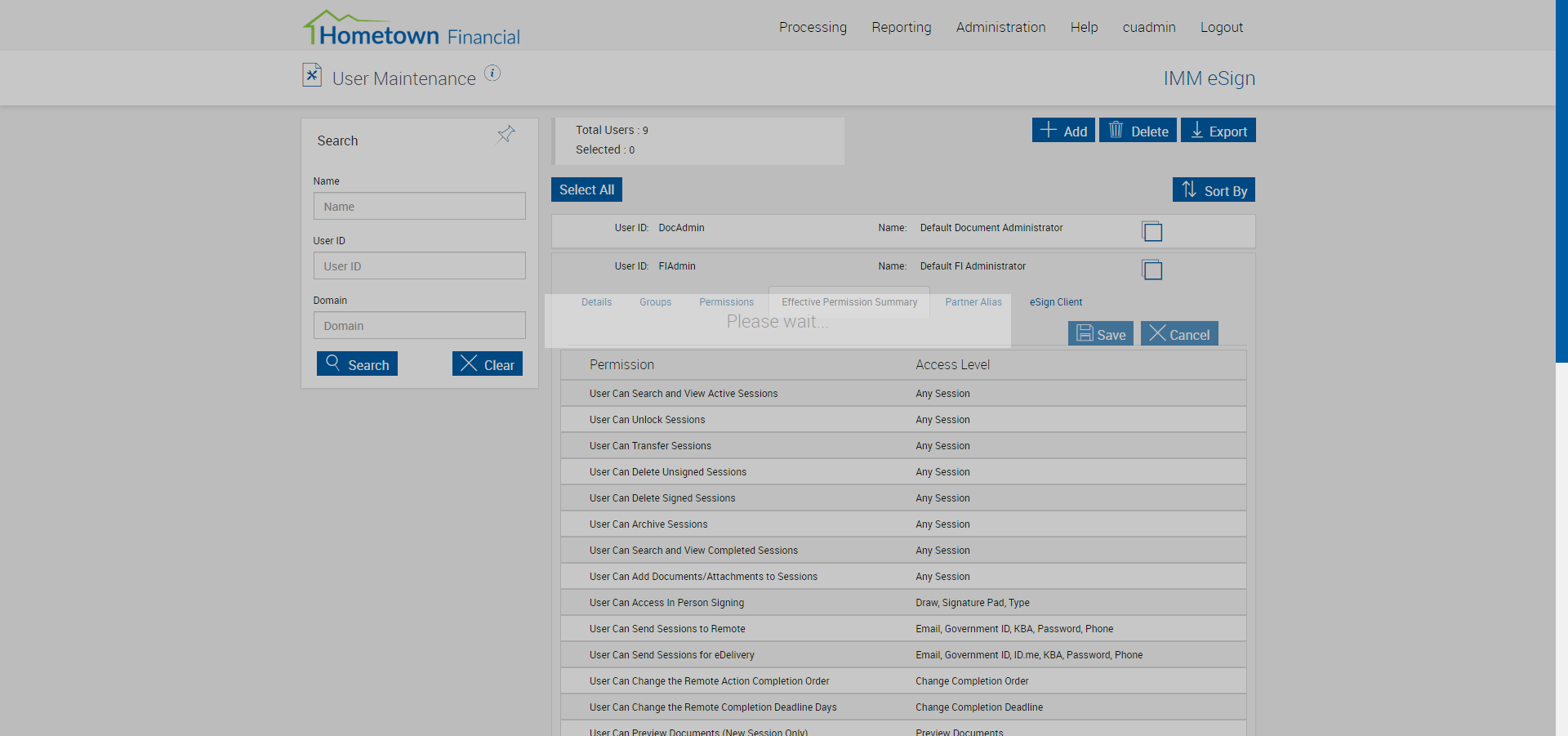Click the DocAdmin user ID text
The width and height of the screenshot is (1568, 736).
[681, 228]
